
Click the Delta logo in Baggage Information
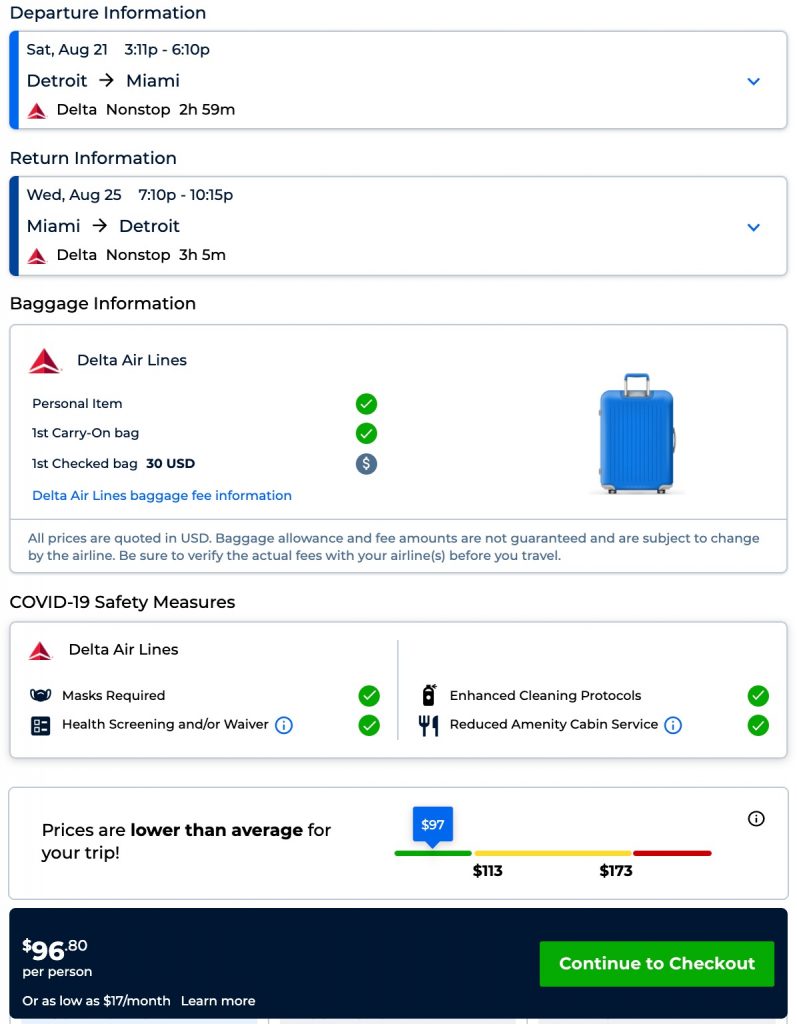(45, 361)
